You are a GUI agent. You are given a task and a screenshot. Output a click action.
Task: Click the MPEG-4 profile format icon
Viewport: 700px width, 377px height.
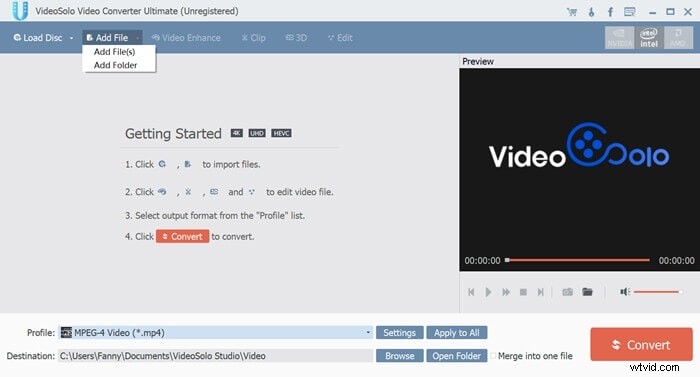67,332
